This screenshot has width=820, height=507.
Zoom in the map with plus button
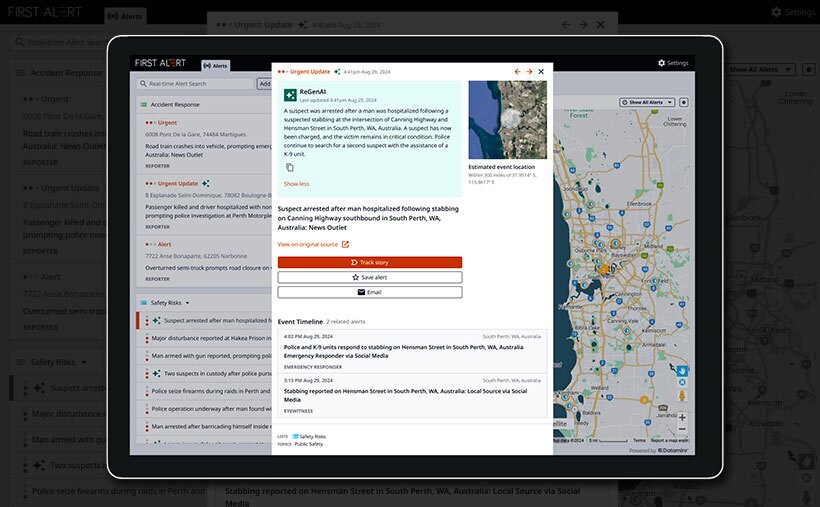[682, 418]
